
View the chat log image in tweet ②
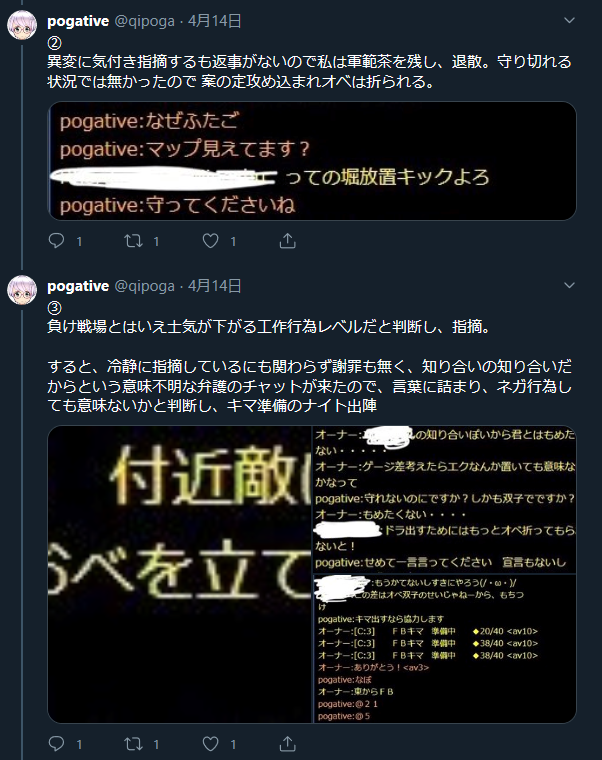tap(312, 161)
